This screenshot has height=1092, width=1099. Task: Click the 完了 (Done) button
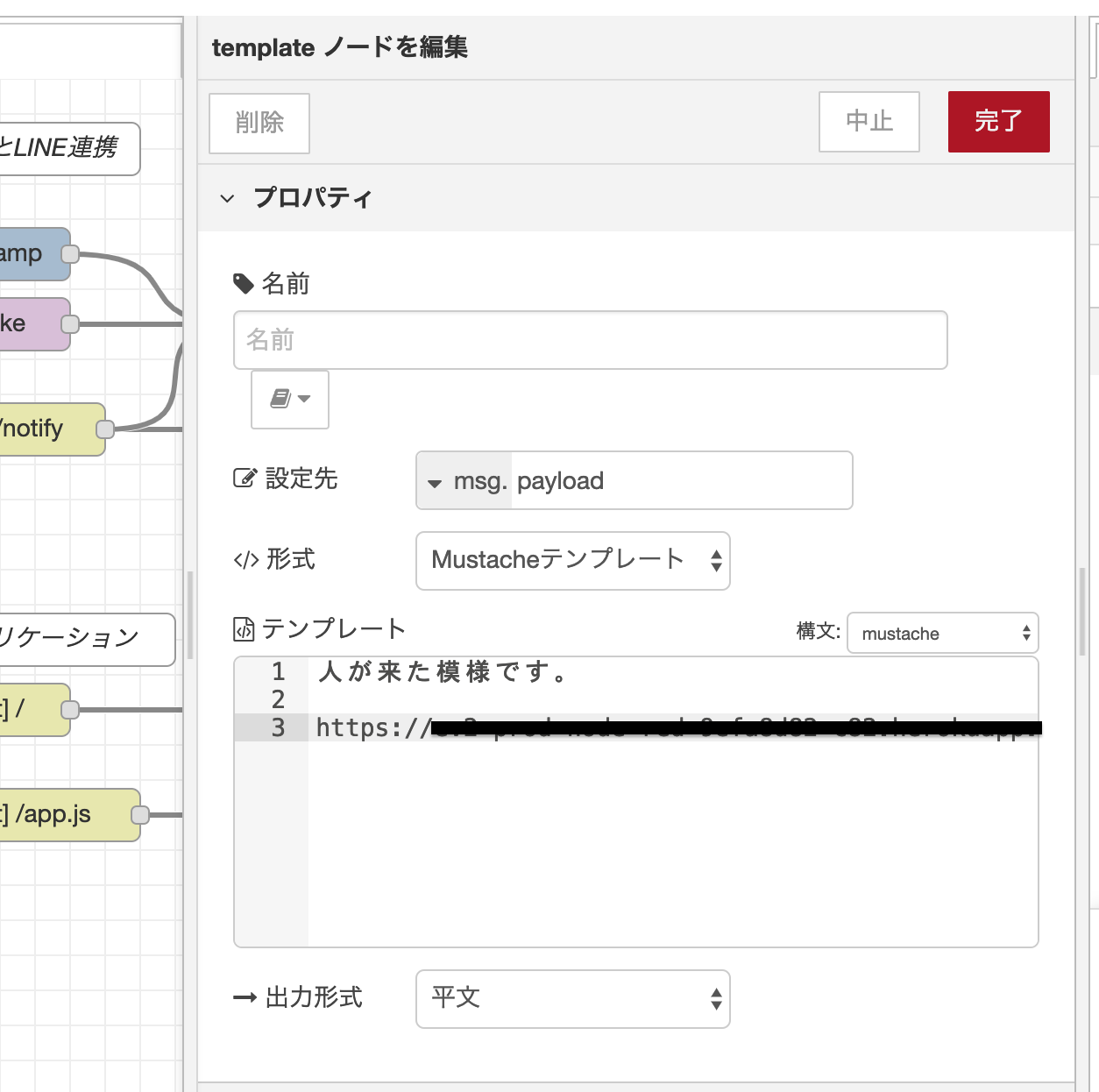[x=998, y=122]
